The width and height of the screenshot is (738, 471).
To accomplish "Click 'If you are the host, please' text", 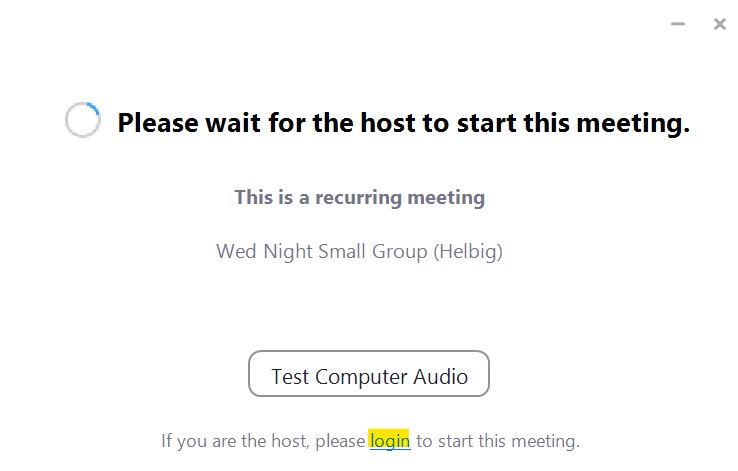I will (263, 441).
